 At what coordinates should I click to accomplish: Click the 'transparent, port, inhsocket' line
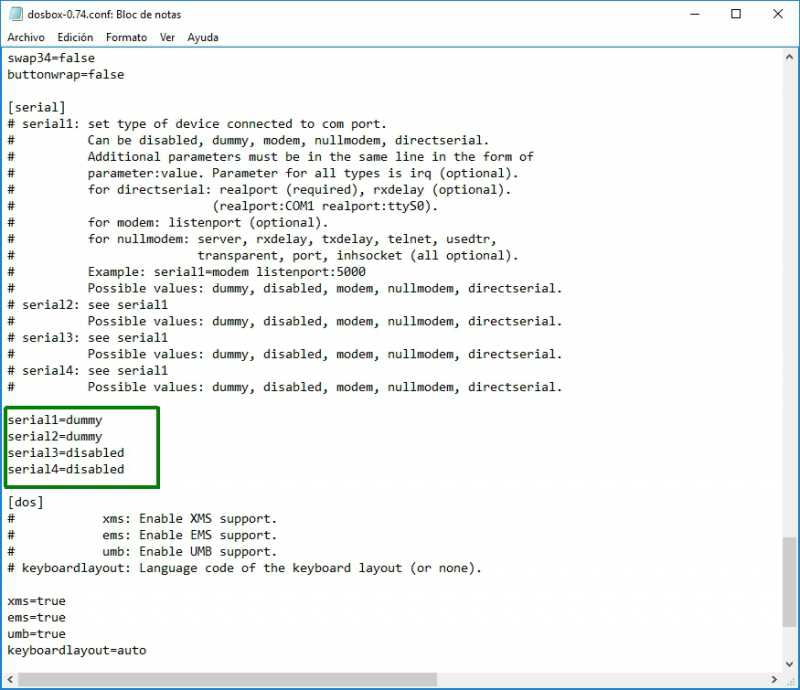tap(358, 256)
